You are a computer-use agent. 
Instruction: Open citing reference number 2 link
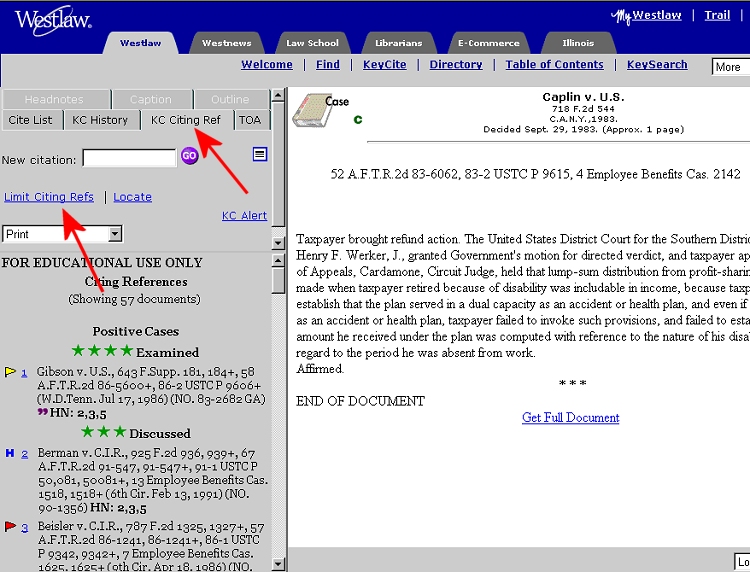24,454
